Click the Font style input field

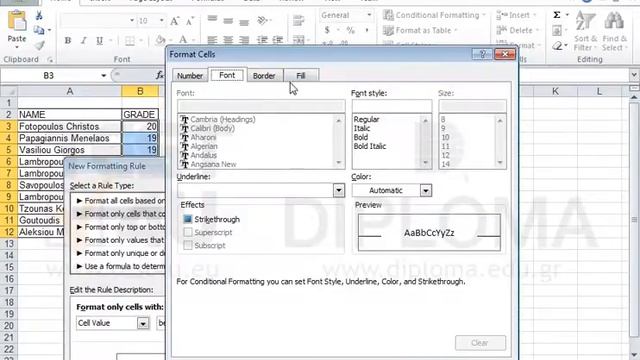pos(392,106)
